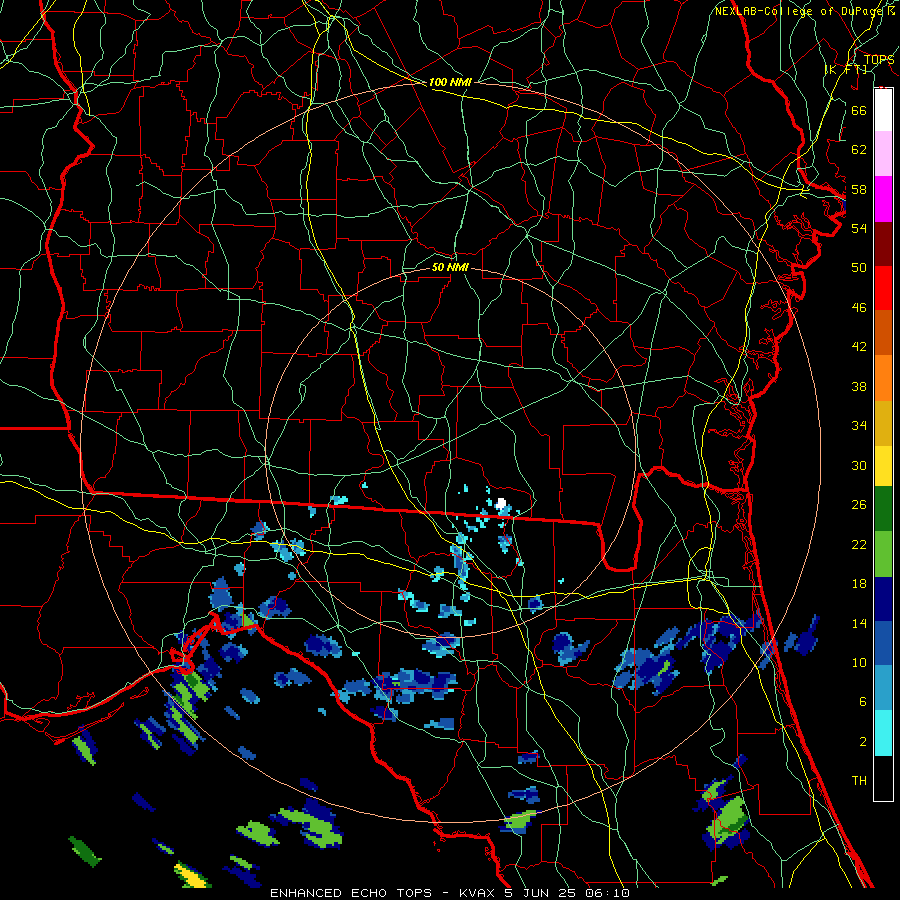Click the legend value '30'
This screenshot has width=900, height=900.
click(x=859, y=465)
